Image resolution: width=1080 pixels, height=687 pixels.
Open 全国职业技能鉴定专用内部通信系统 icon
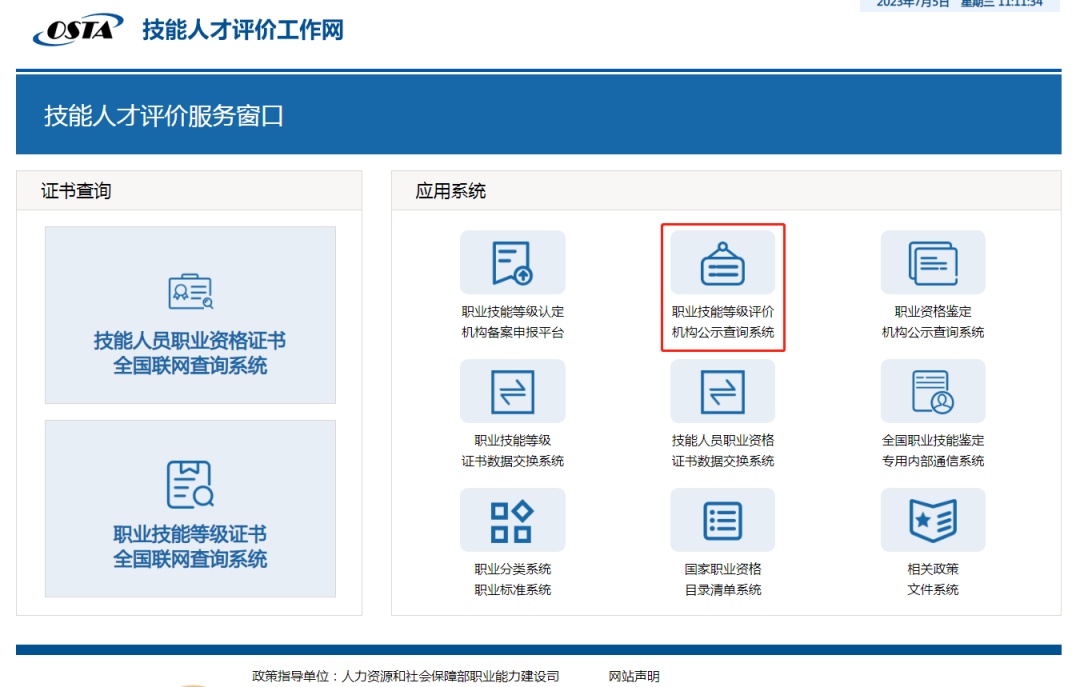932,391
